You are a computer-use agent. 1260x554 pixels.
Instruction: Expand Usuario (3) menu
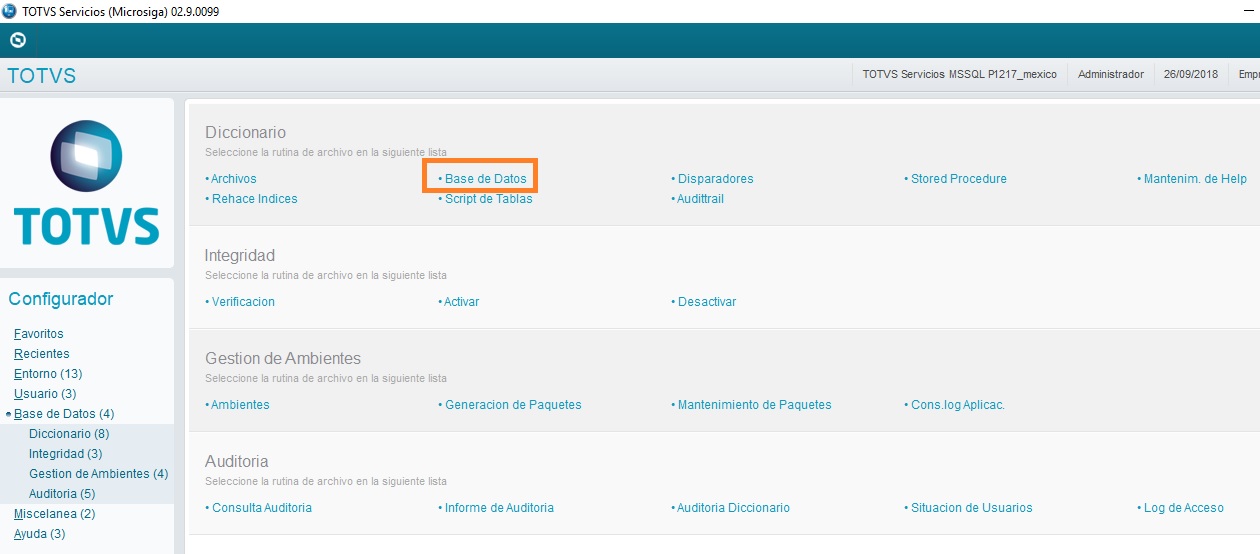click(45, 394)
